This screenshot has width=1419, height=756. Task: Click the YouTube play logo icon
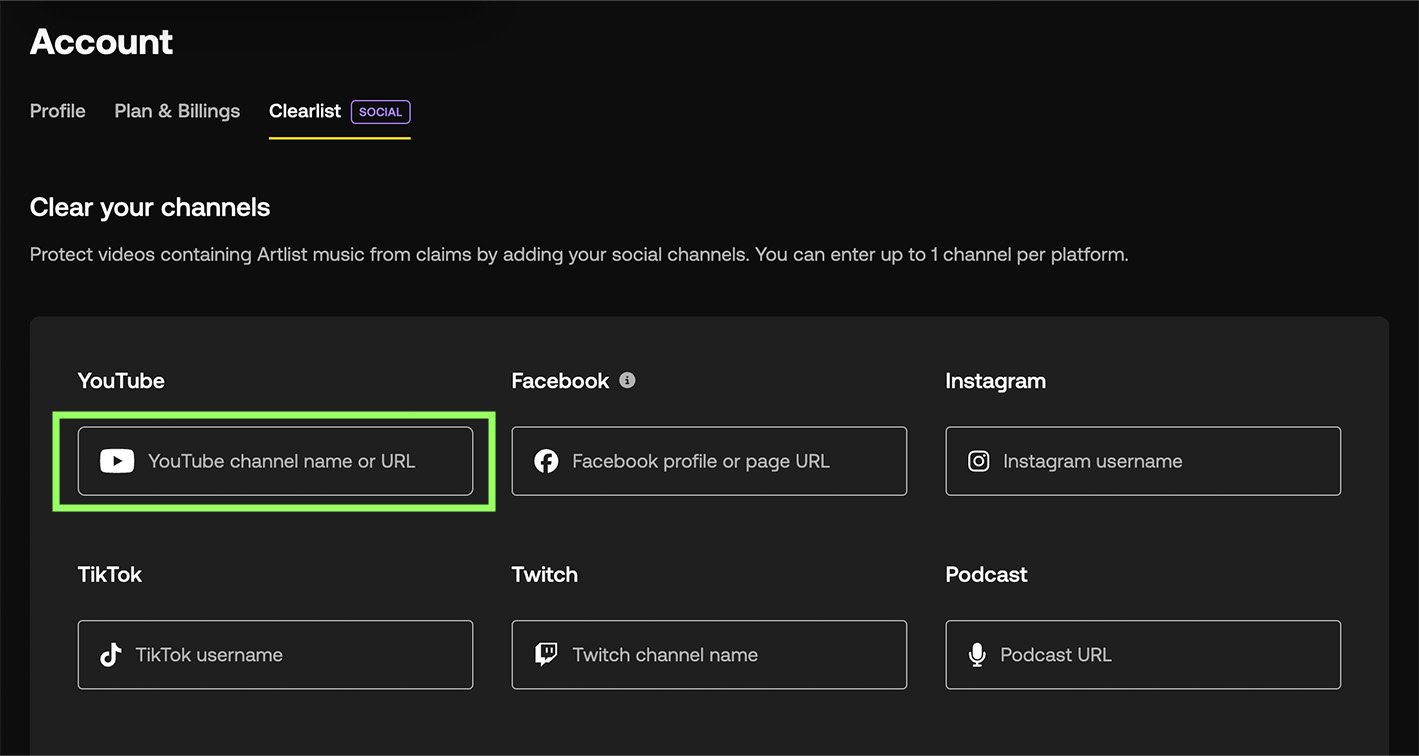click(117, 461)
